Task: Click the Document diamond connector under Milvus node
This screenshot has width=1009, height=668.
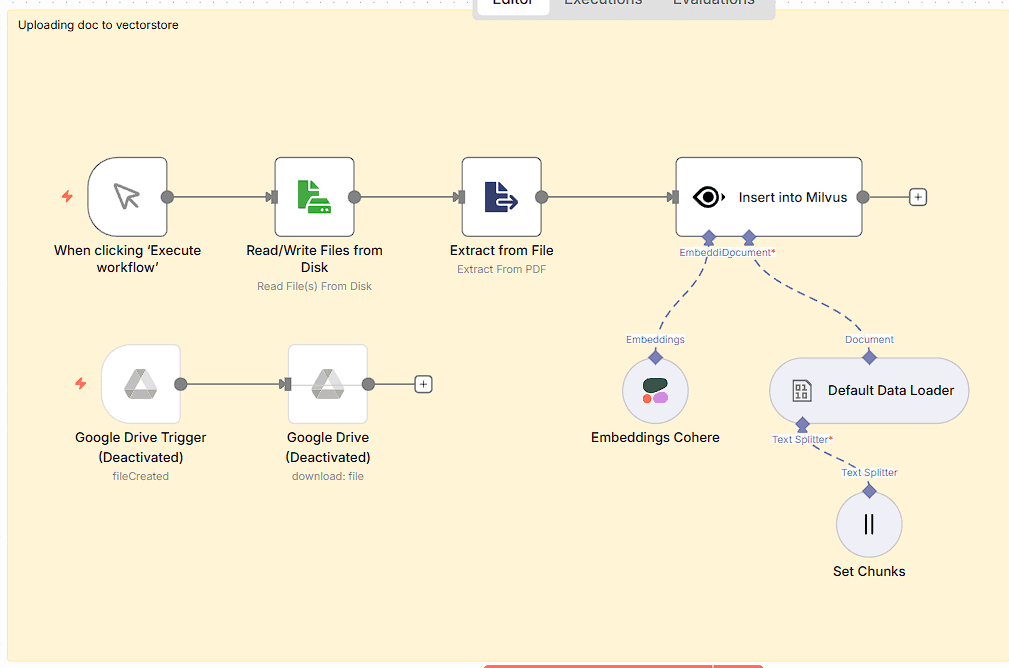Action: click(x=749, y=238)
